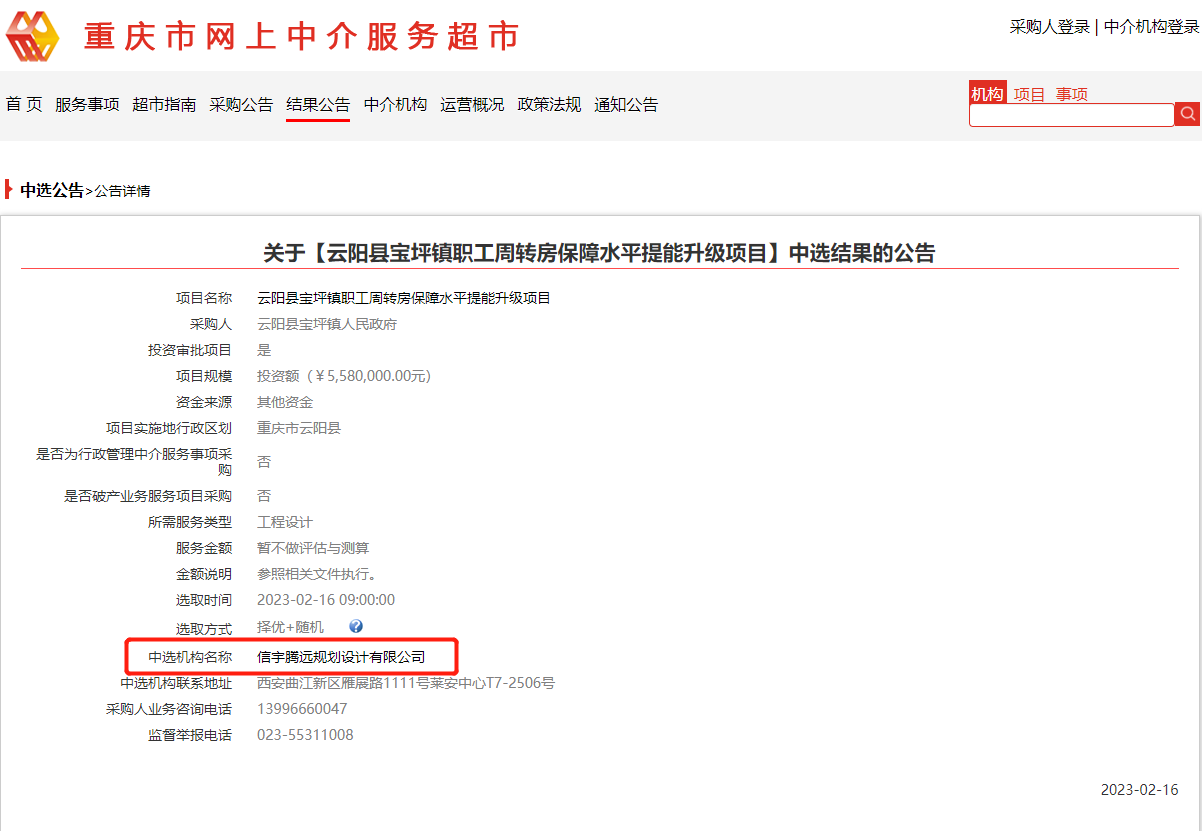Screen dimensions: 1202x831
Task: Click inside the search input field
Action: click(1070, 113)
